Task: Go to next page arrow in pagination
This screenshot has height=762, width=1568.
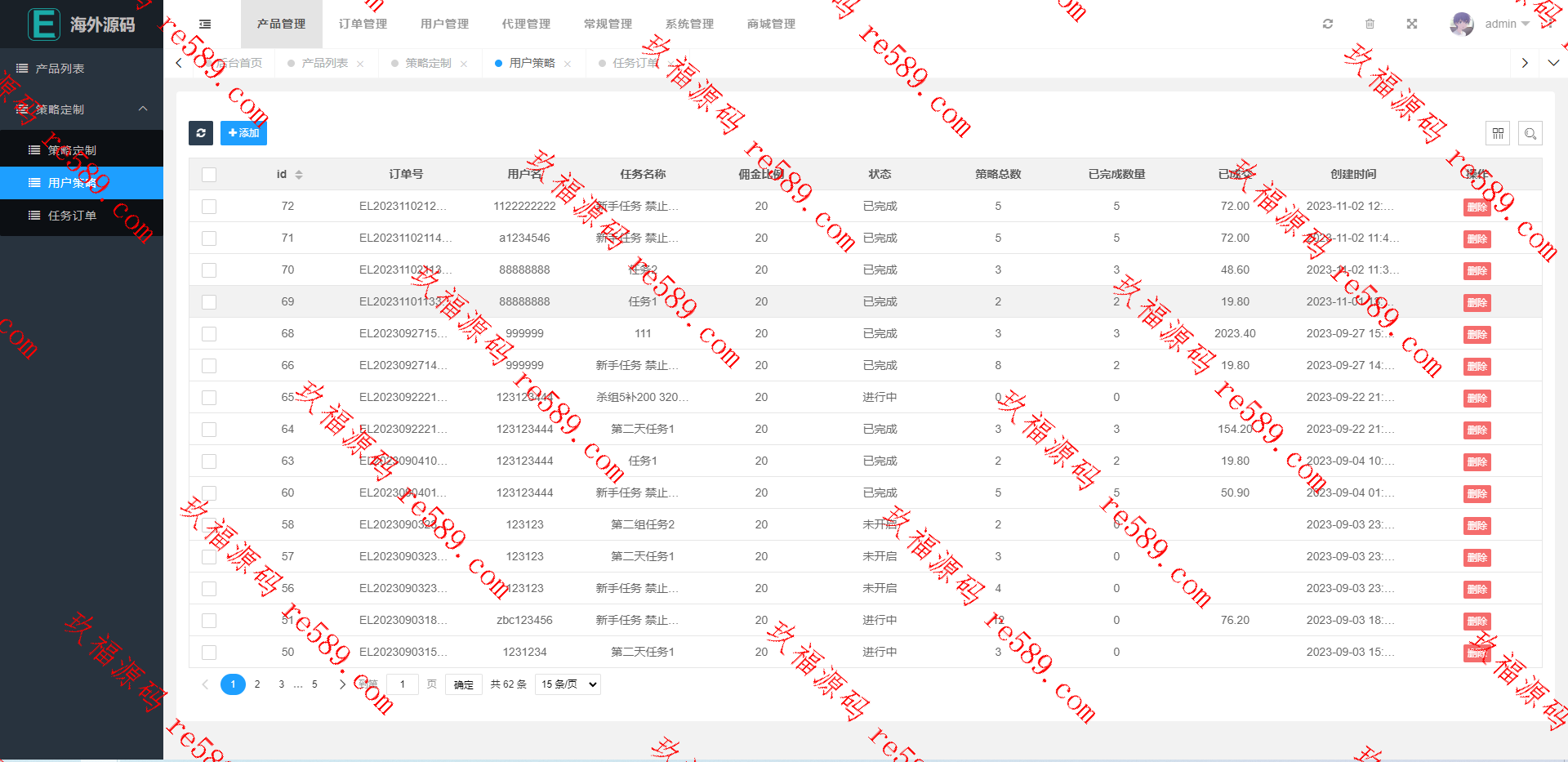Action: point(342,684)
